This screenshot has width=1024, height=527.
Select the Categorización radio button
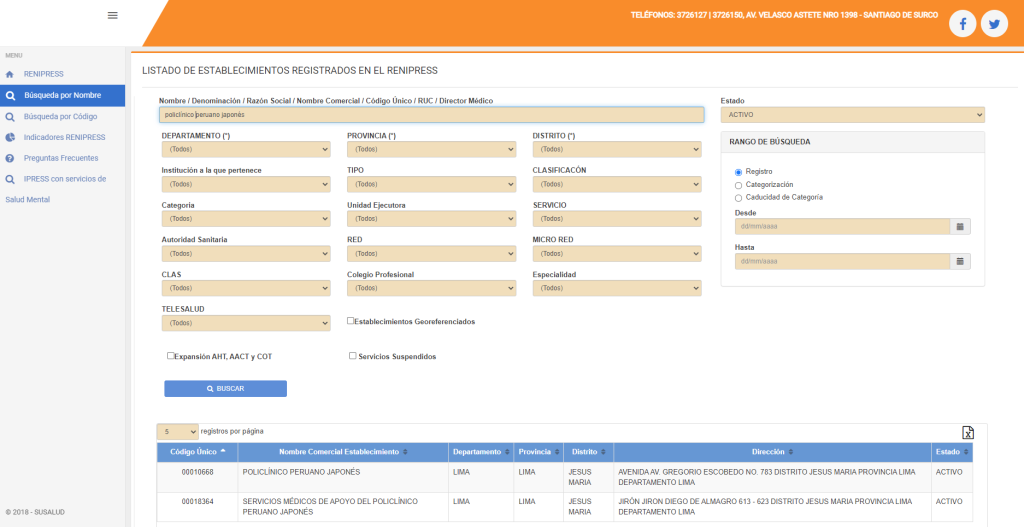738,185
